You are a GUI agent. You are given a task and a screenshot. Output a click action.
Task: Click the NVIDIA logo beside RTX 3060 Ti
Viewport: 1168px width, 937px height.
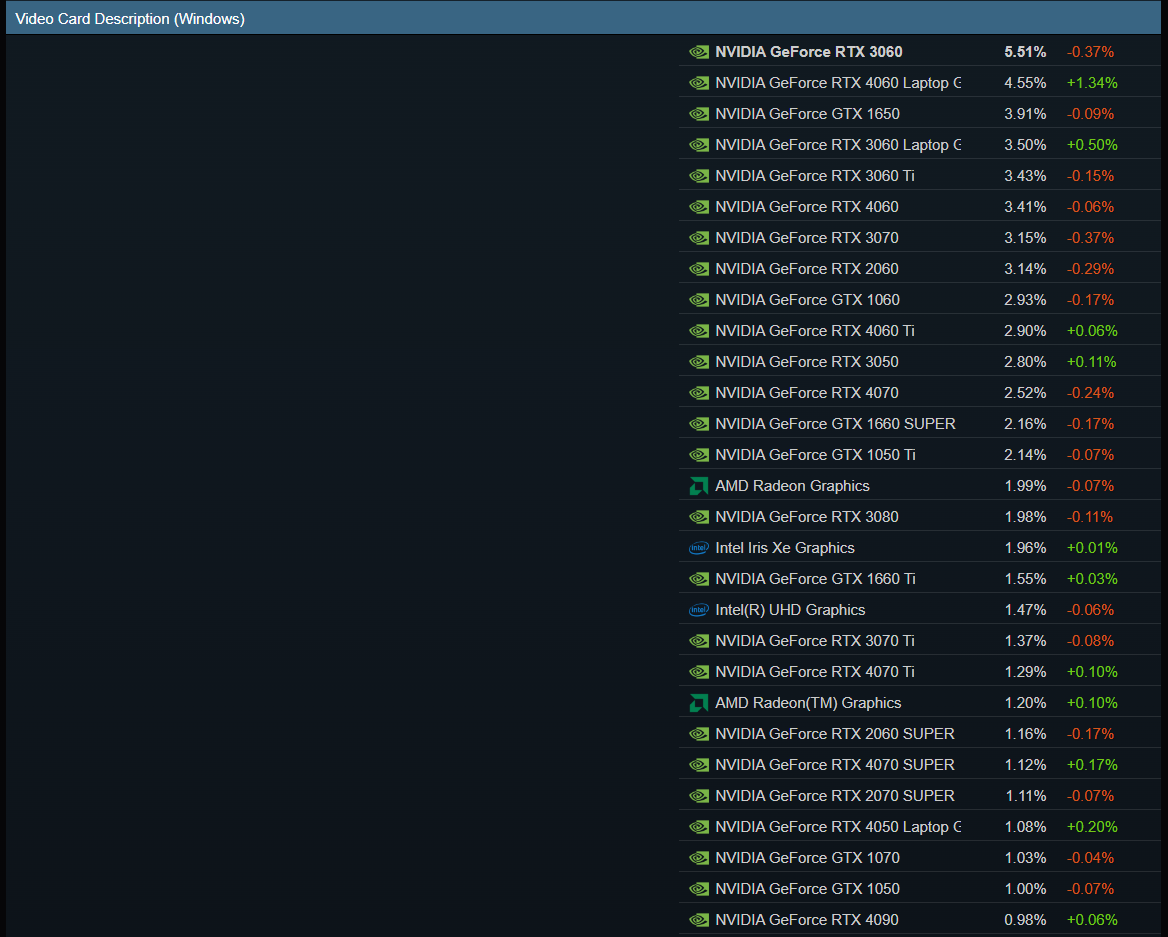pyautogui.click(x=699, y=176)
